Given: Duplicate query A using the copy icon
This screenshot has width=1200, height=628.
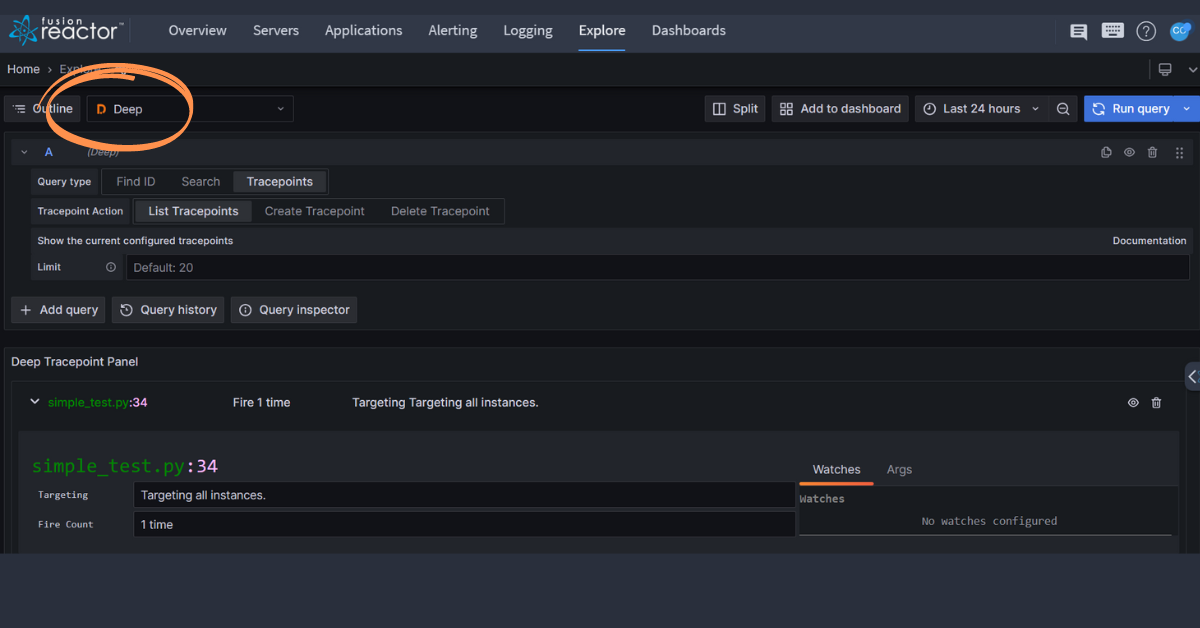Looking at the screenshot, I should coord(1106,152).
